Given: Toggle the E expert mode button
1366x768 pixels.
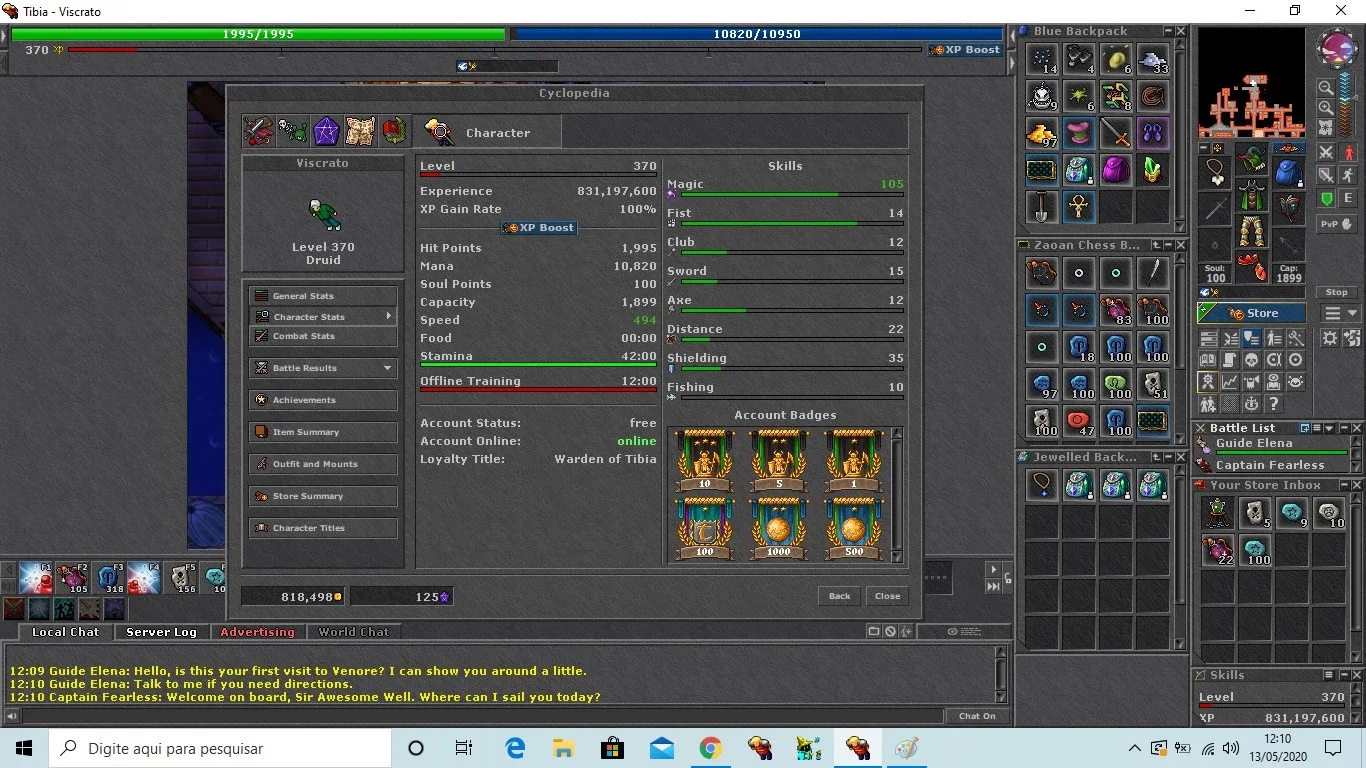Looking at the screenshot, I should click(x=1349, y=199).
